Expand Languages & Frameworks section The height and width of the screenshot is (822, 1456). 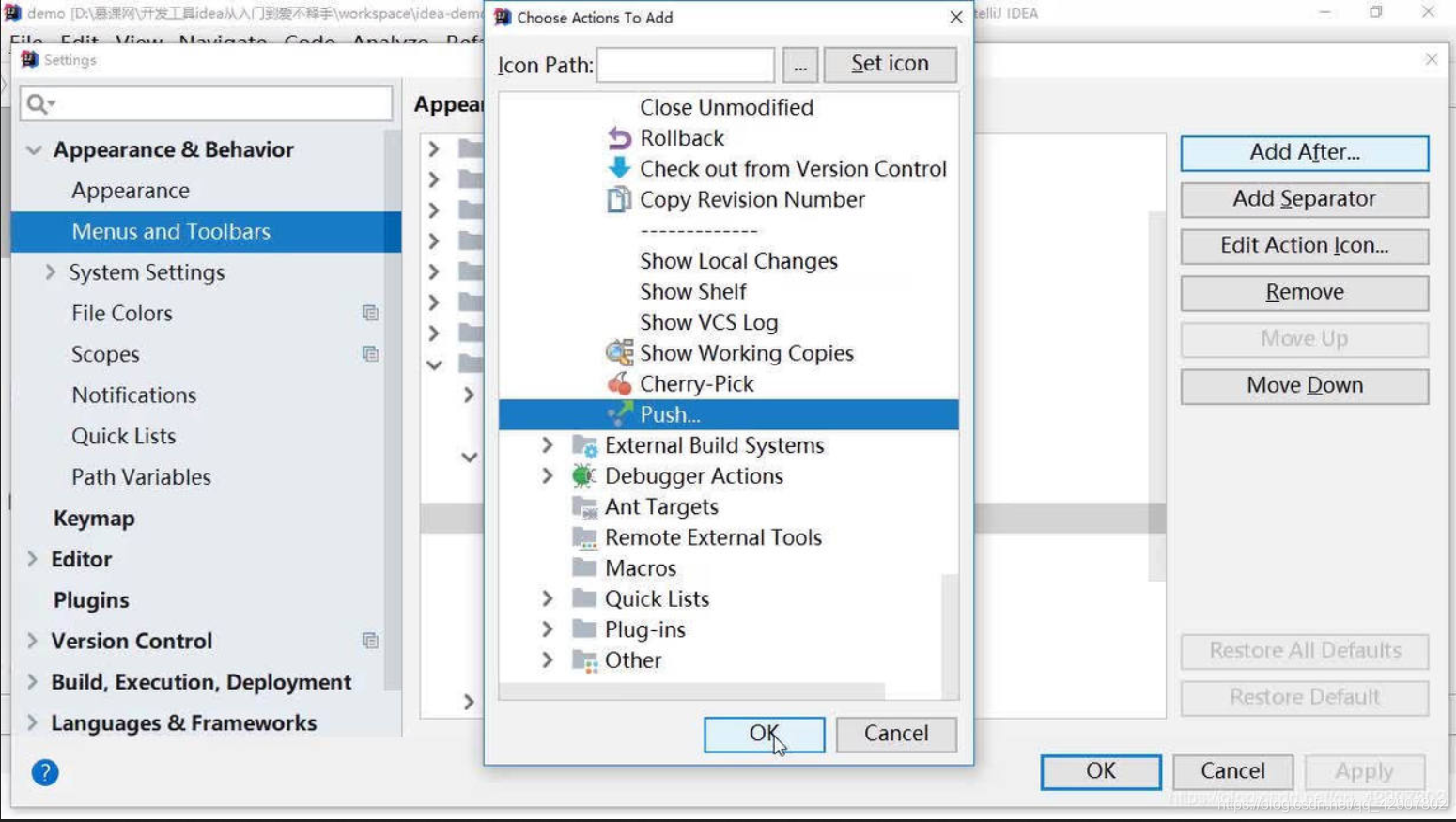[x=32, y=723]
